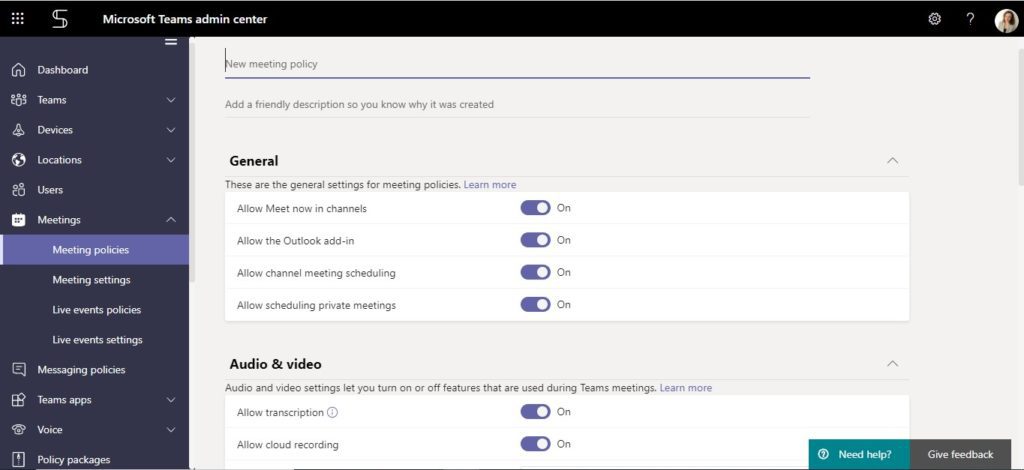Collapse the General section chevron

pos(893,161)
